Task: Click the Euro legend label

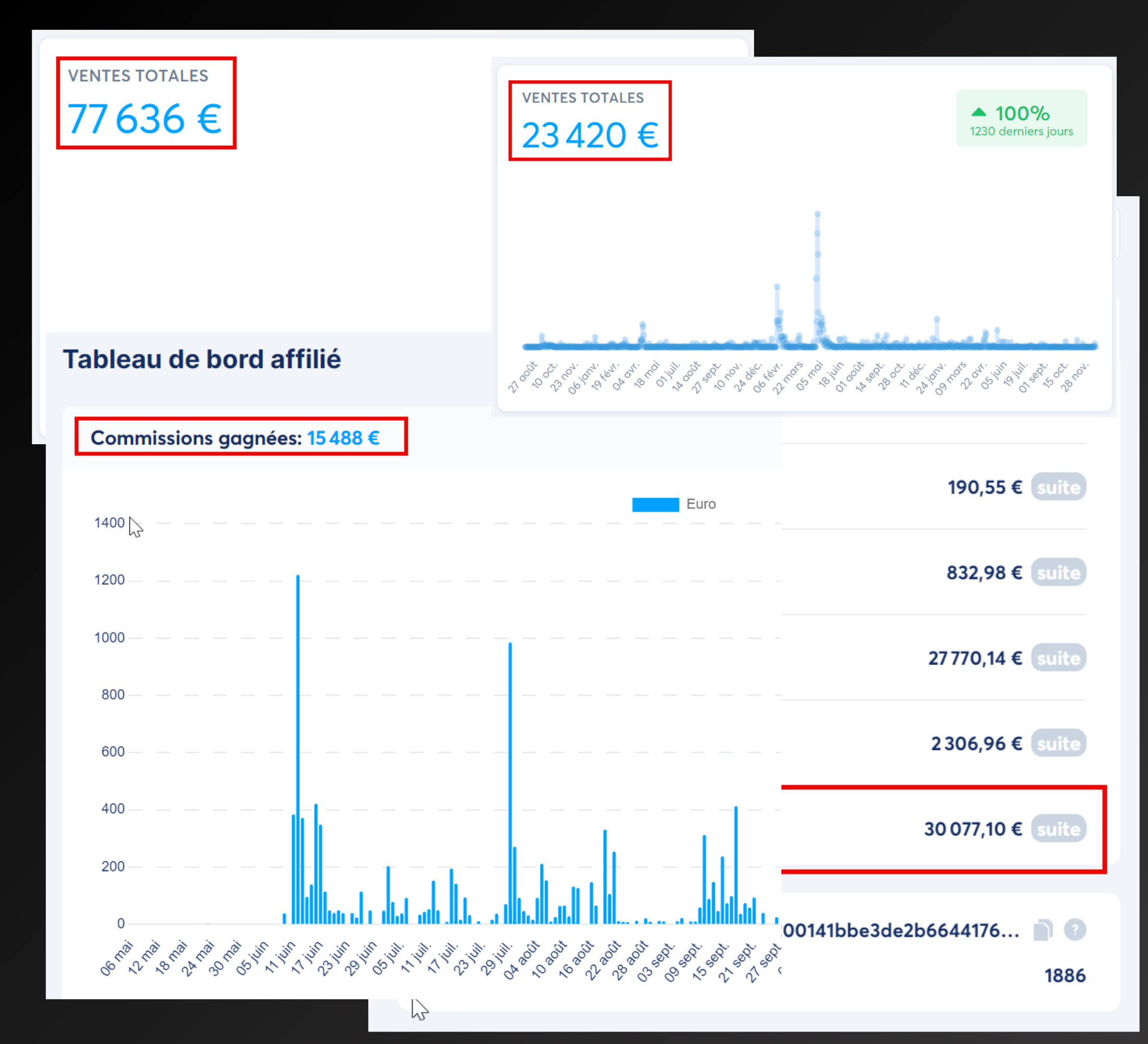Action: coord(700,504)
